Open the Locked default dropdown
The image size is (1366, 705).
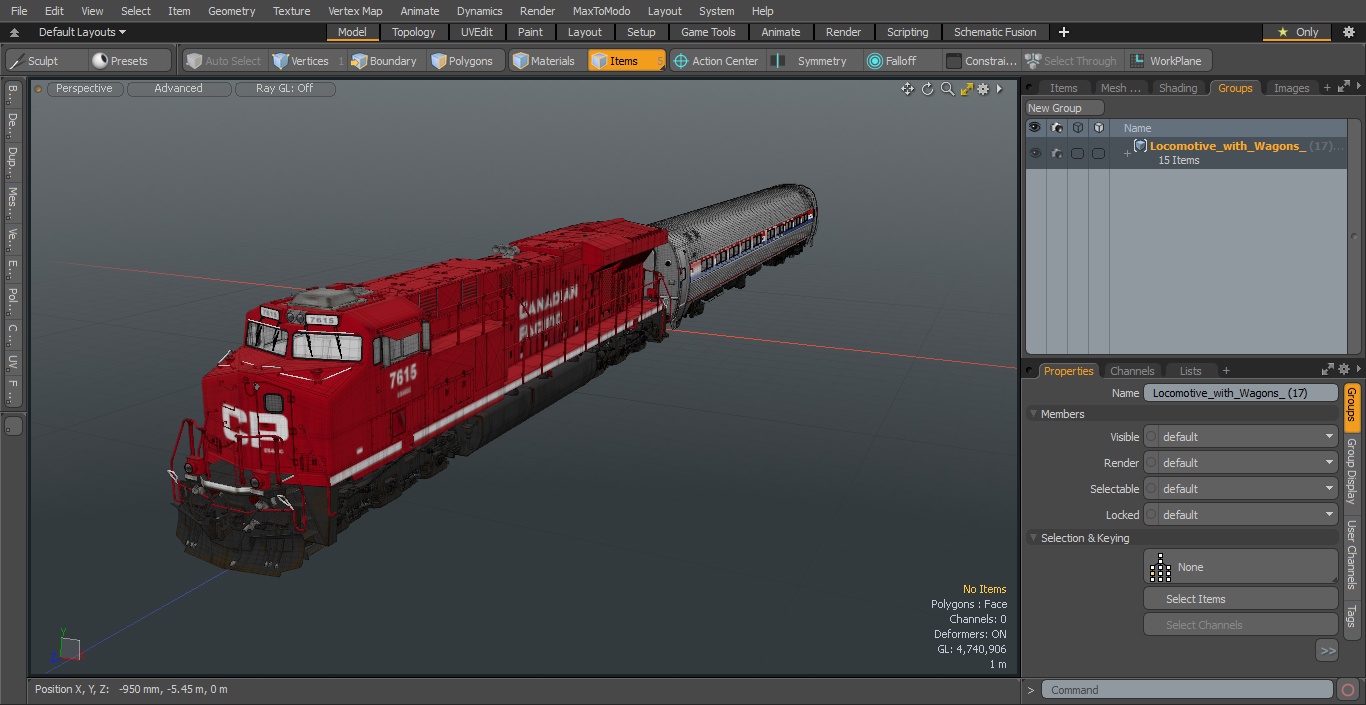point(1248,515)
